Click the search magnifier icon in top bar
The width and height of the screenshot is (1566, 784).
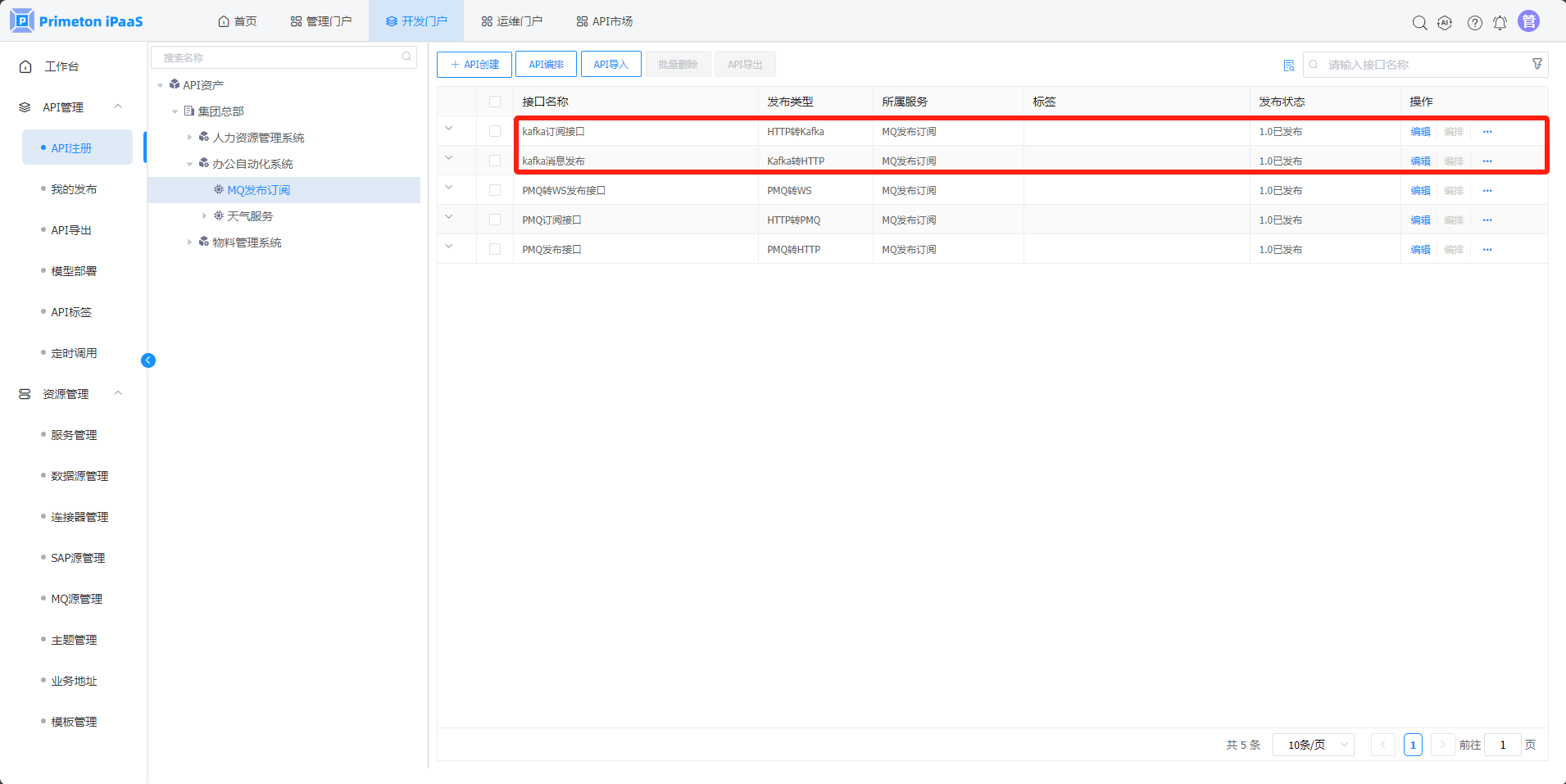tap(1419, 23)
